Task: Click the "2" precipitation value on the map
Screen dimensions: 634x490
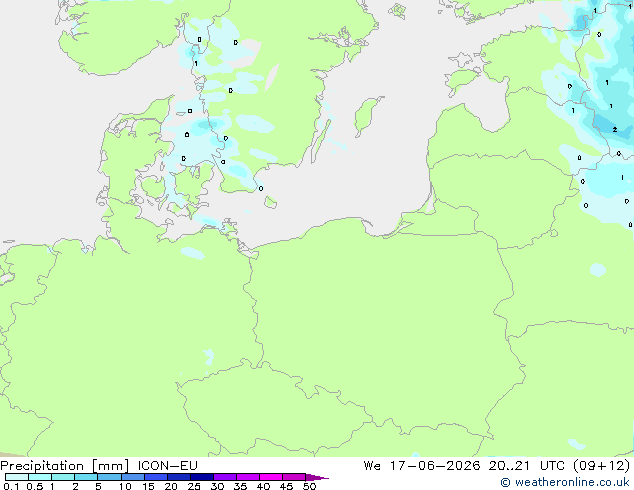Action: click(615, 130)
